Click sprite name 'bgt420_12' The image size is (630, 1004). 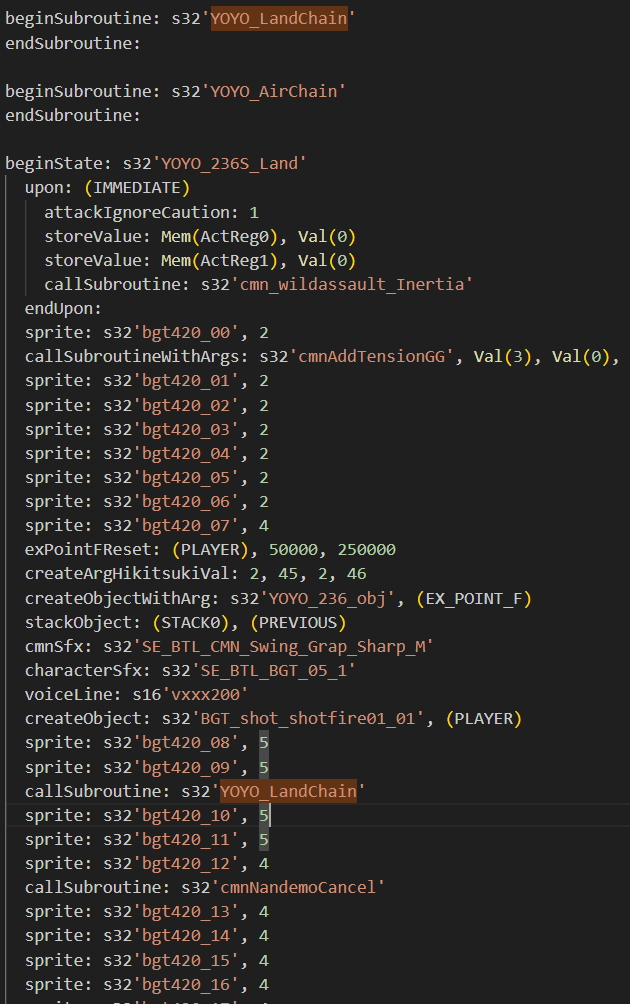(186, 864)
